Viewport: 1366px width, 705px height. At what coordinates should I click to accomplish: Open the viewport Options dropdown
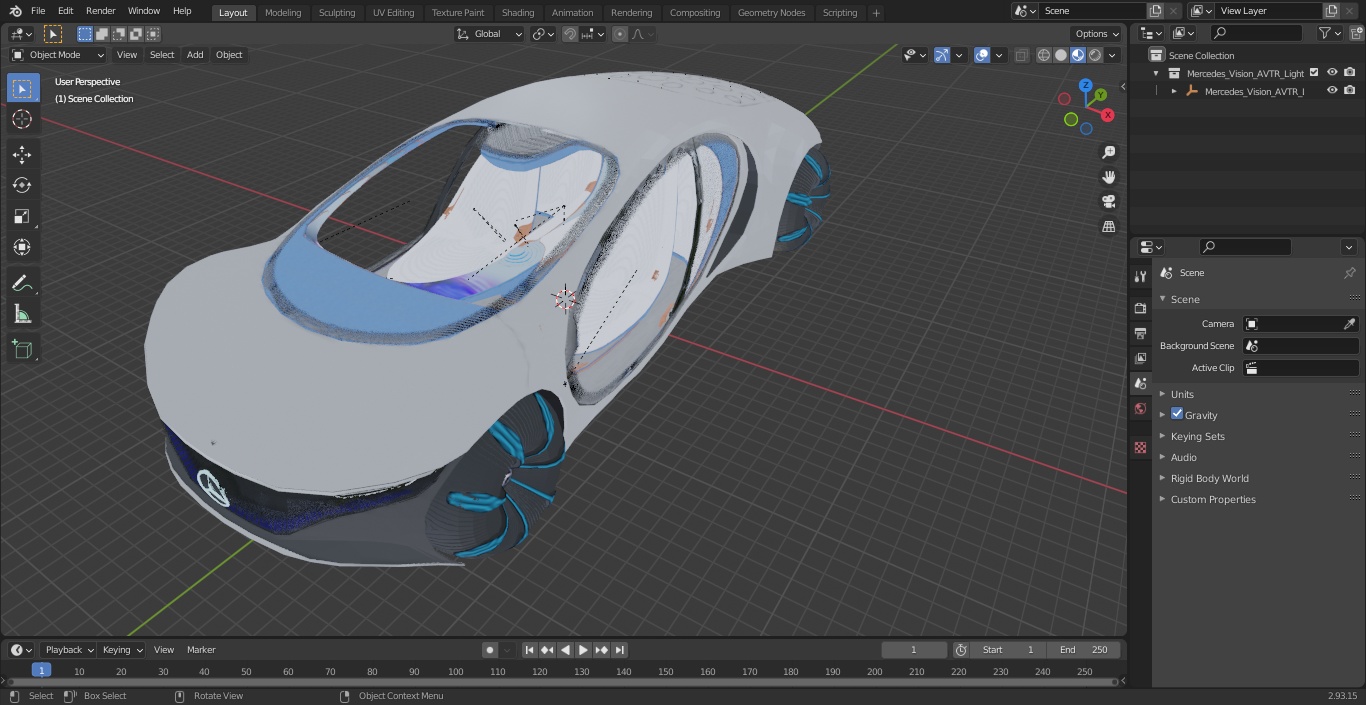tap(1097, 34)
